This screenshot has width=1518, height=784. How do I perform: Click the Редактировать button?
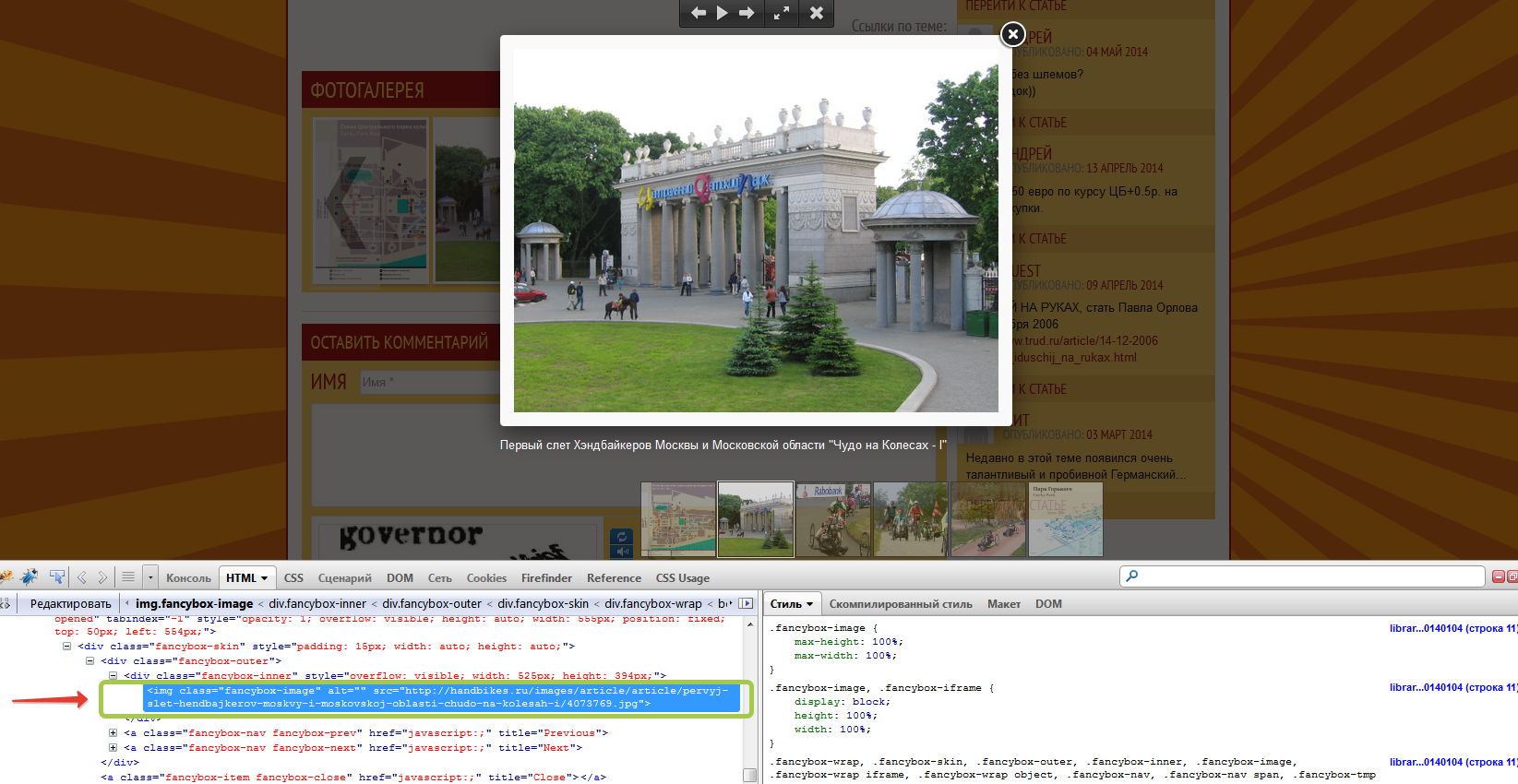point(70,604)
